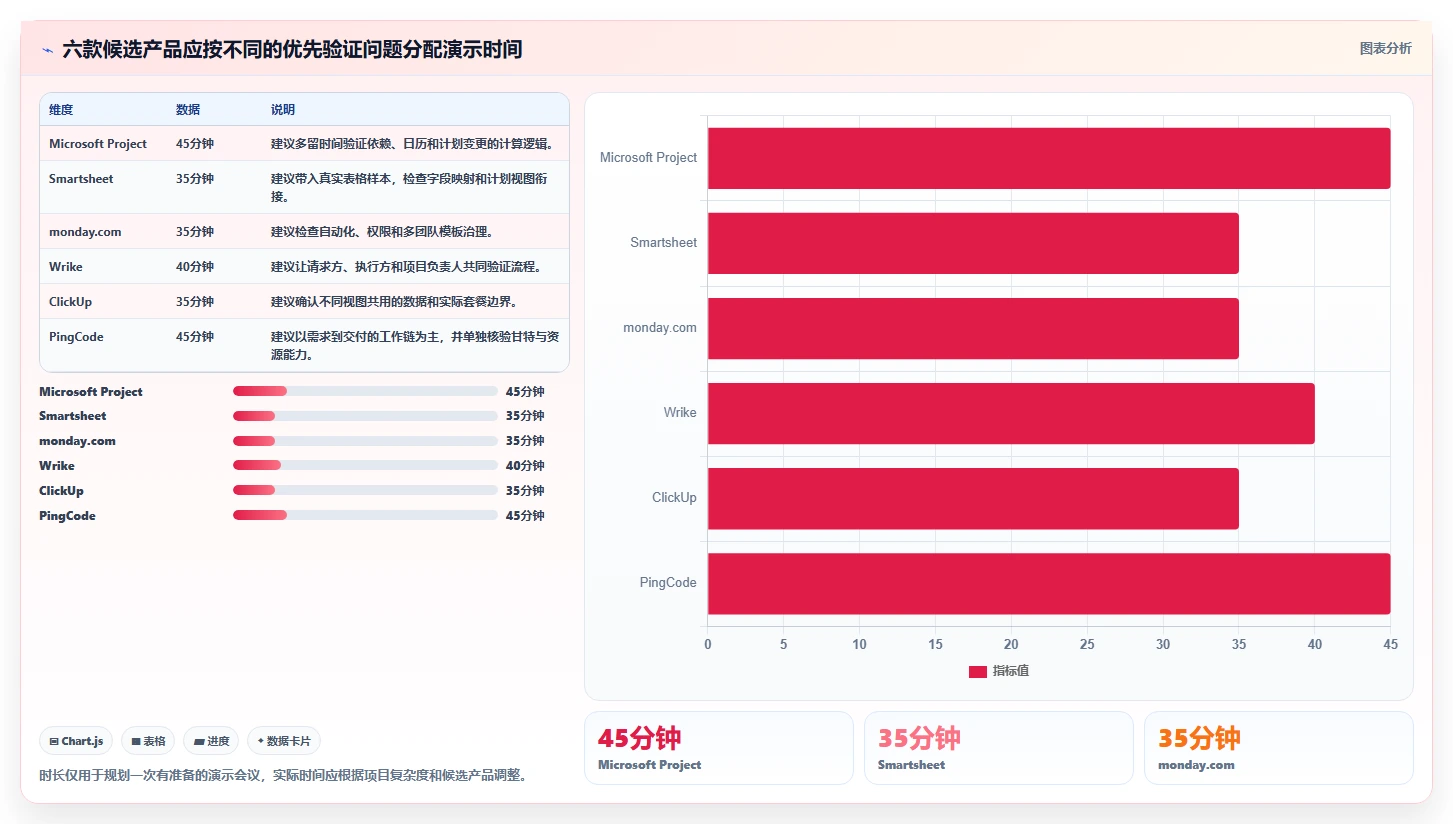Click the PingCode chart axis label
This screenshot has height=824, width=1453.
[668, 583]
